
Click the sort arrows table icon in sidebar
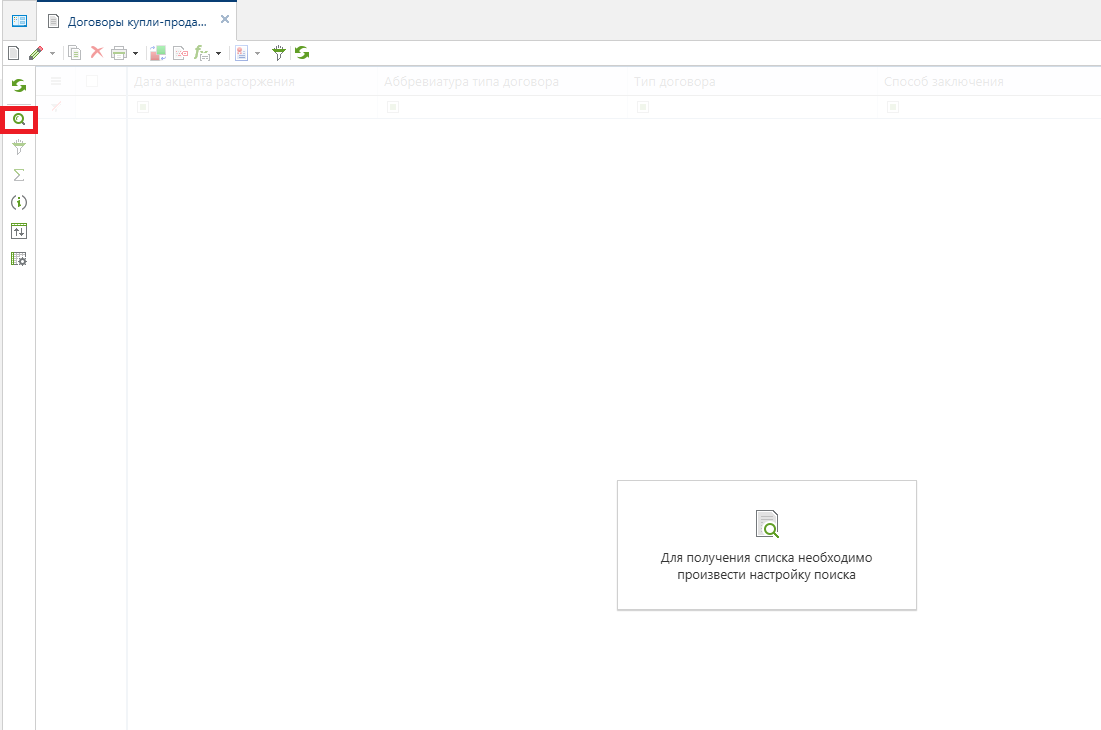point(19,231)
